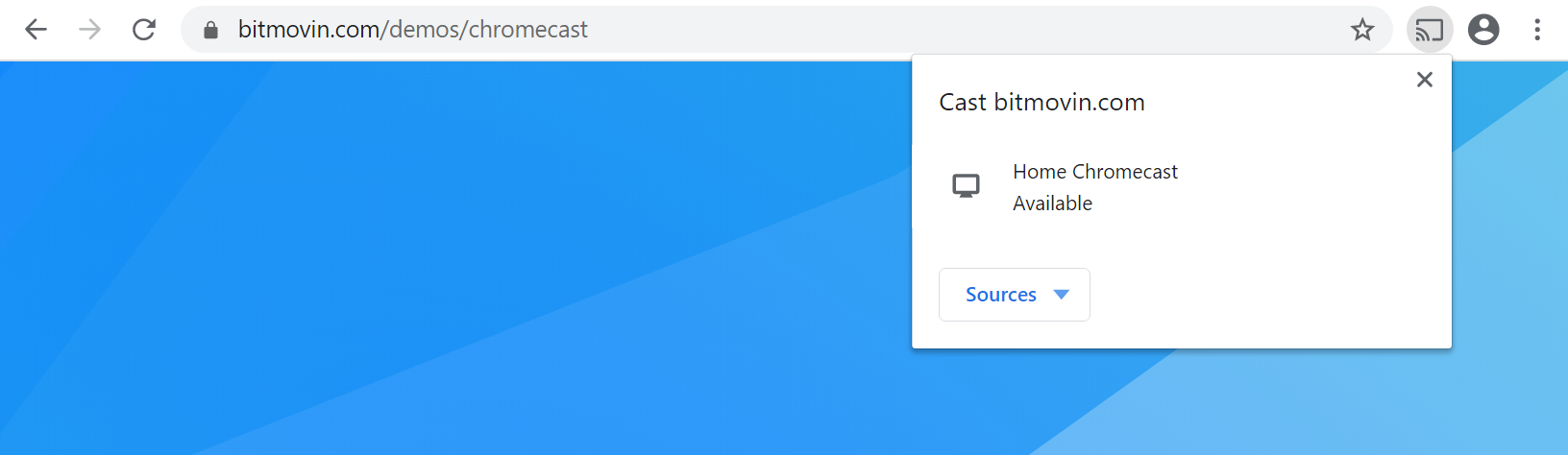Open the Sources dropdown button
Viewport: 1568px width, 455px height.
(1015, 295)
